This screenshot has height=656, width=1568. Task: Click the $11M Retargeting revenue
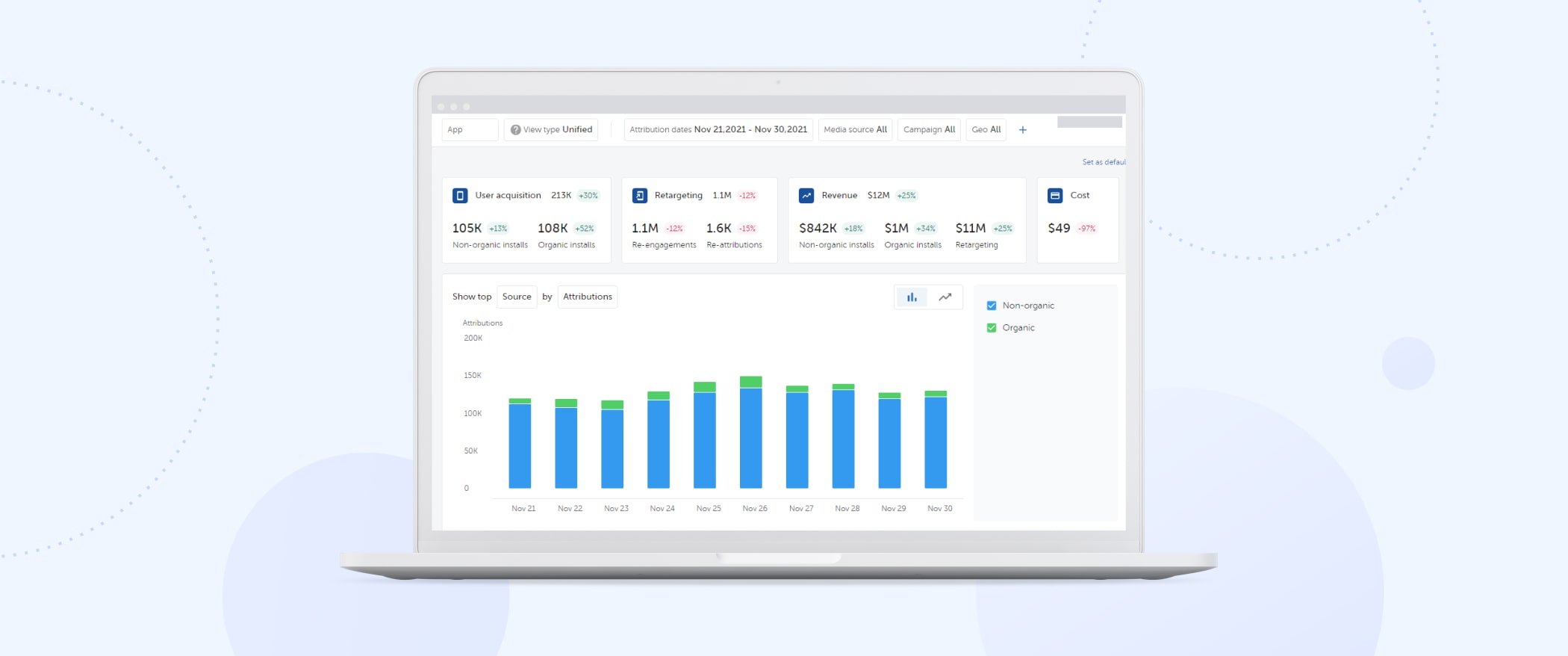pos(971,229)
